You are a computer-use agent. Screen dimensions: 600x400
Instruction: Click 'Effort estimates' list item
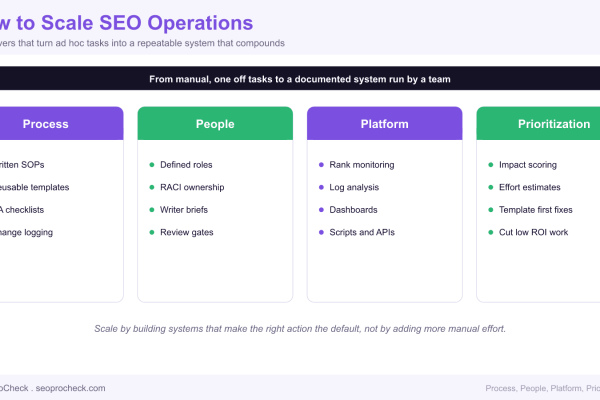point(530,187)
